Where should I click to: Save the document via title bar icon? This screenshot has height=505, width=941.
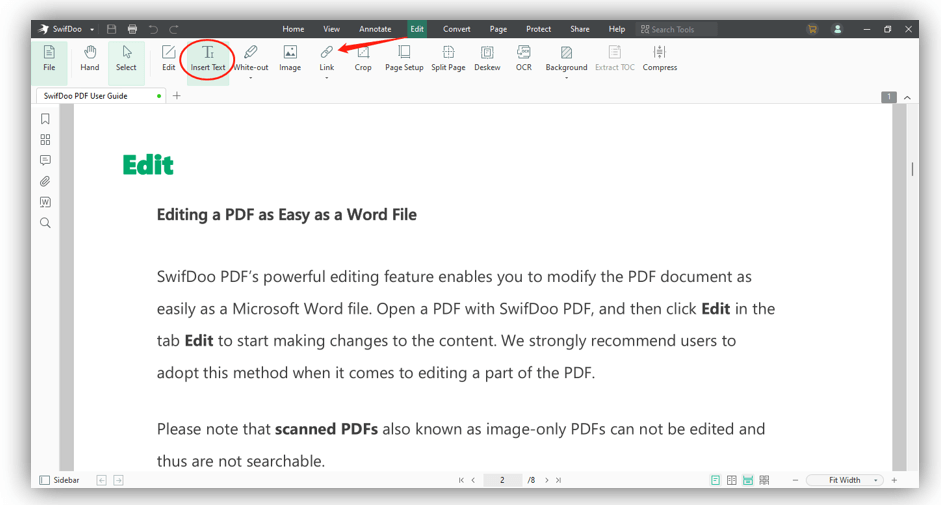112,29
